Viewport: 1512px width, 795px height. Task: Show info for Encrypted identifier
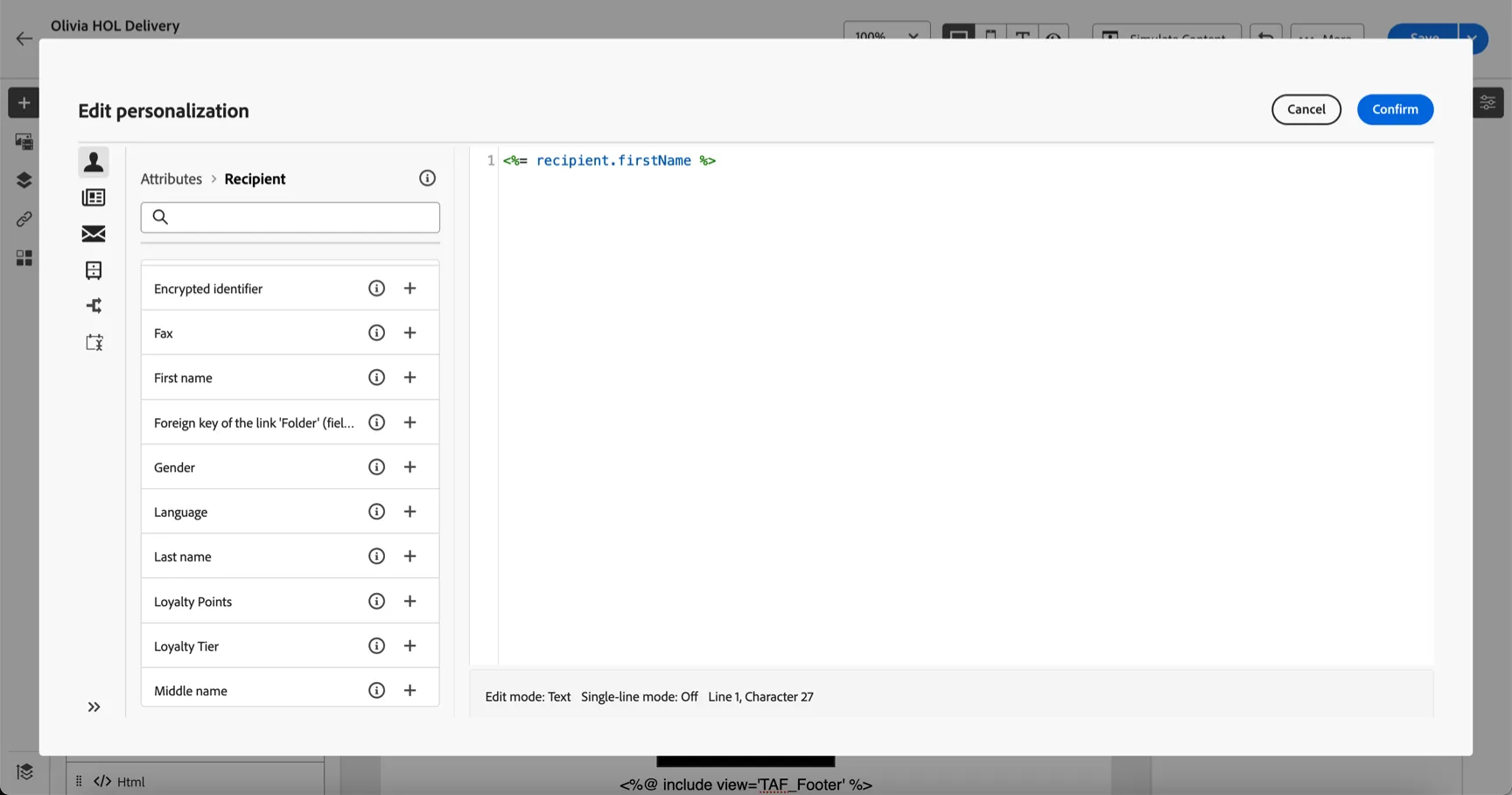coord(376,289)
